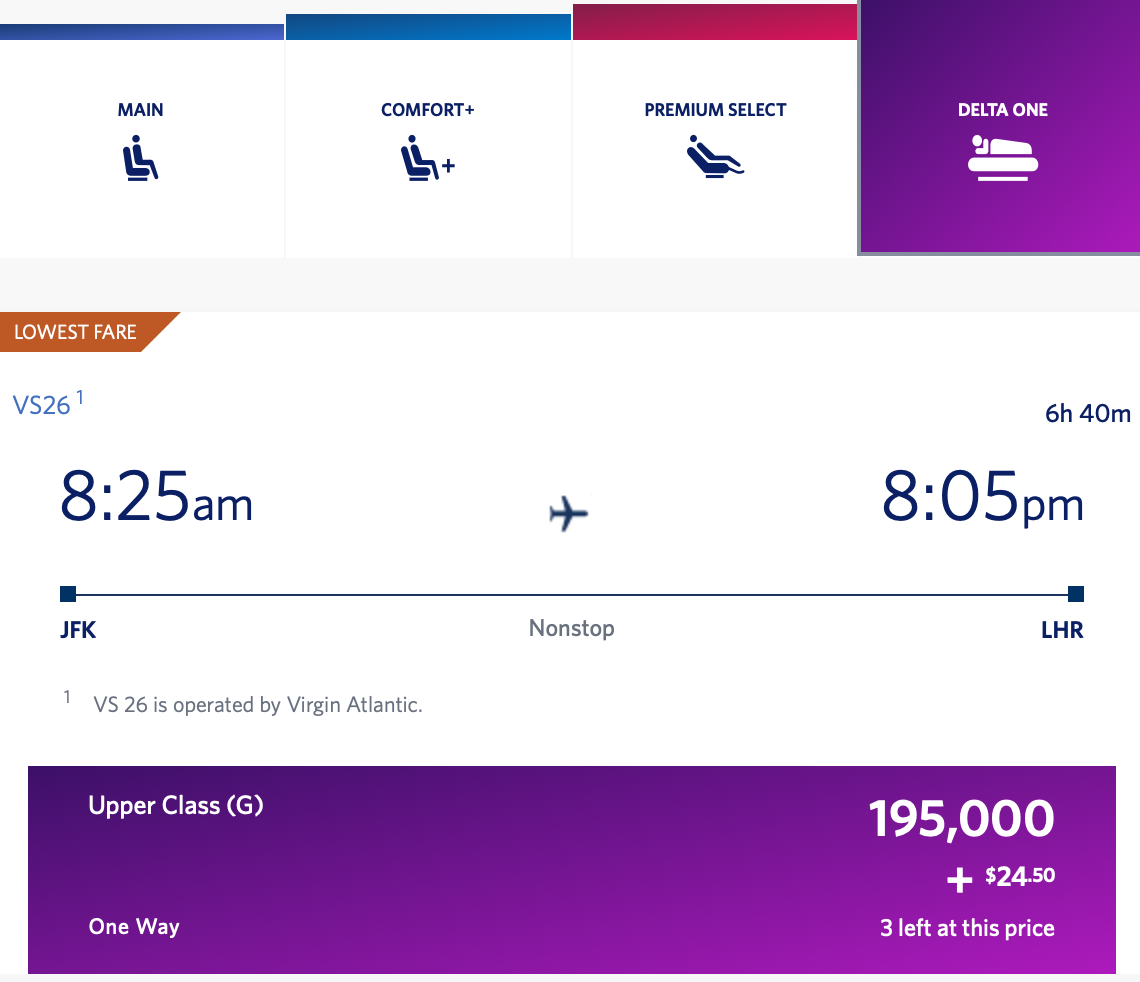Select the 195,000 miles fare price

pos(961,818)
